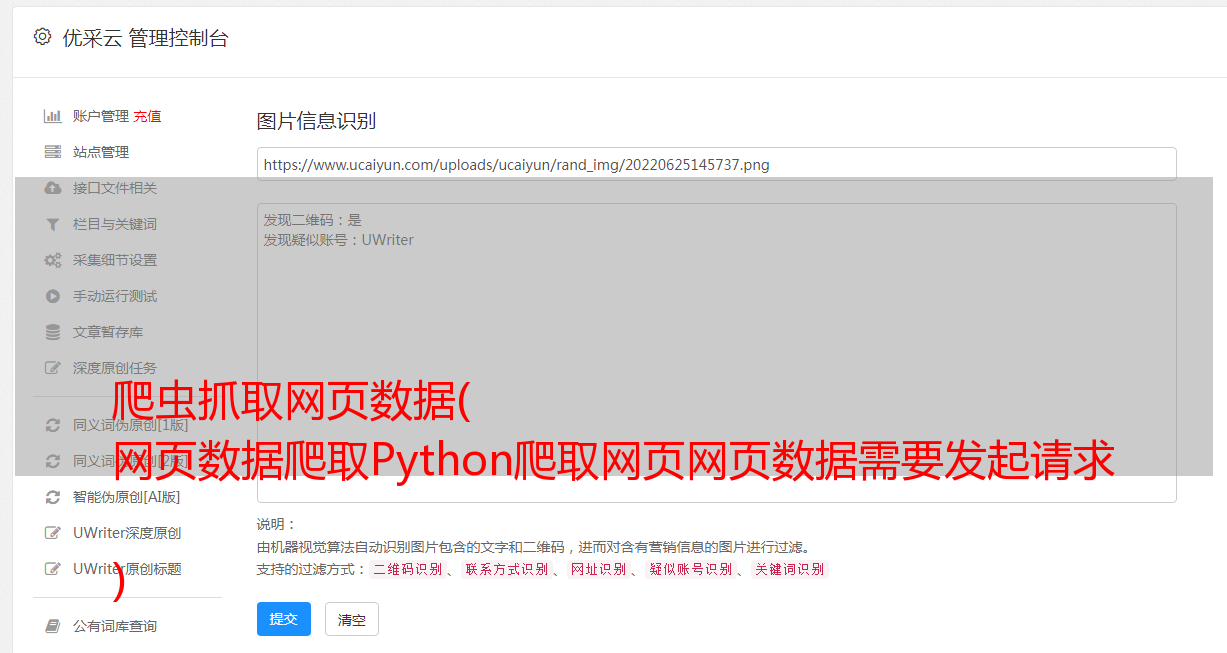This screenshot has height=653, width=1227.
Task: Click the recognition results text area
Action: click(x=716, y=353)
